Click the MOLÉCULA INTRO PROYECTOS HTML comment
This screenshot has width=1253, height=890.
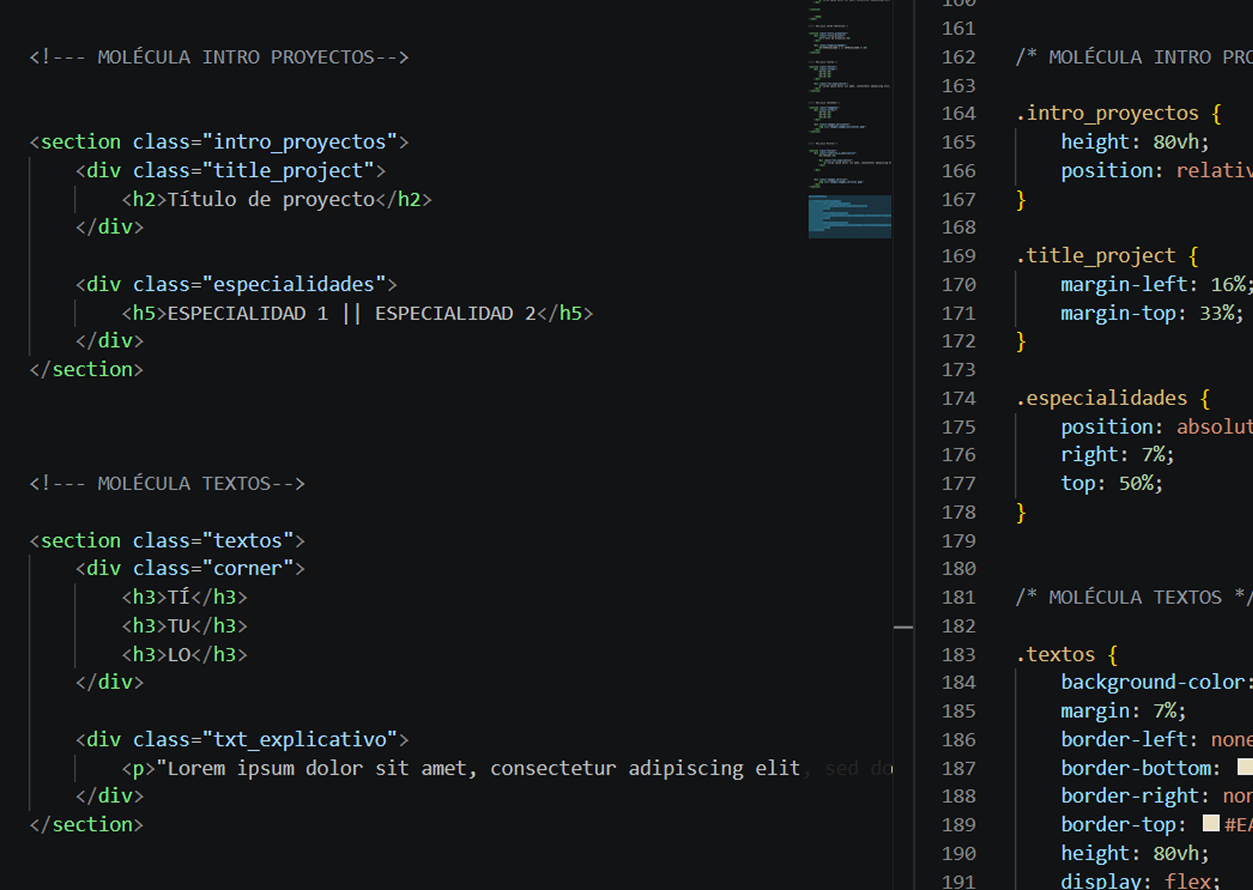tap(219, 57)
